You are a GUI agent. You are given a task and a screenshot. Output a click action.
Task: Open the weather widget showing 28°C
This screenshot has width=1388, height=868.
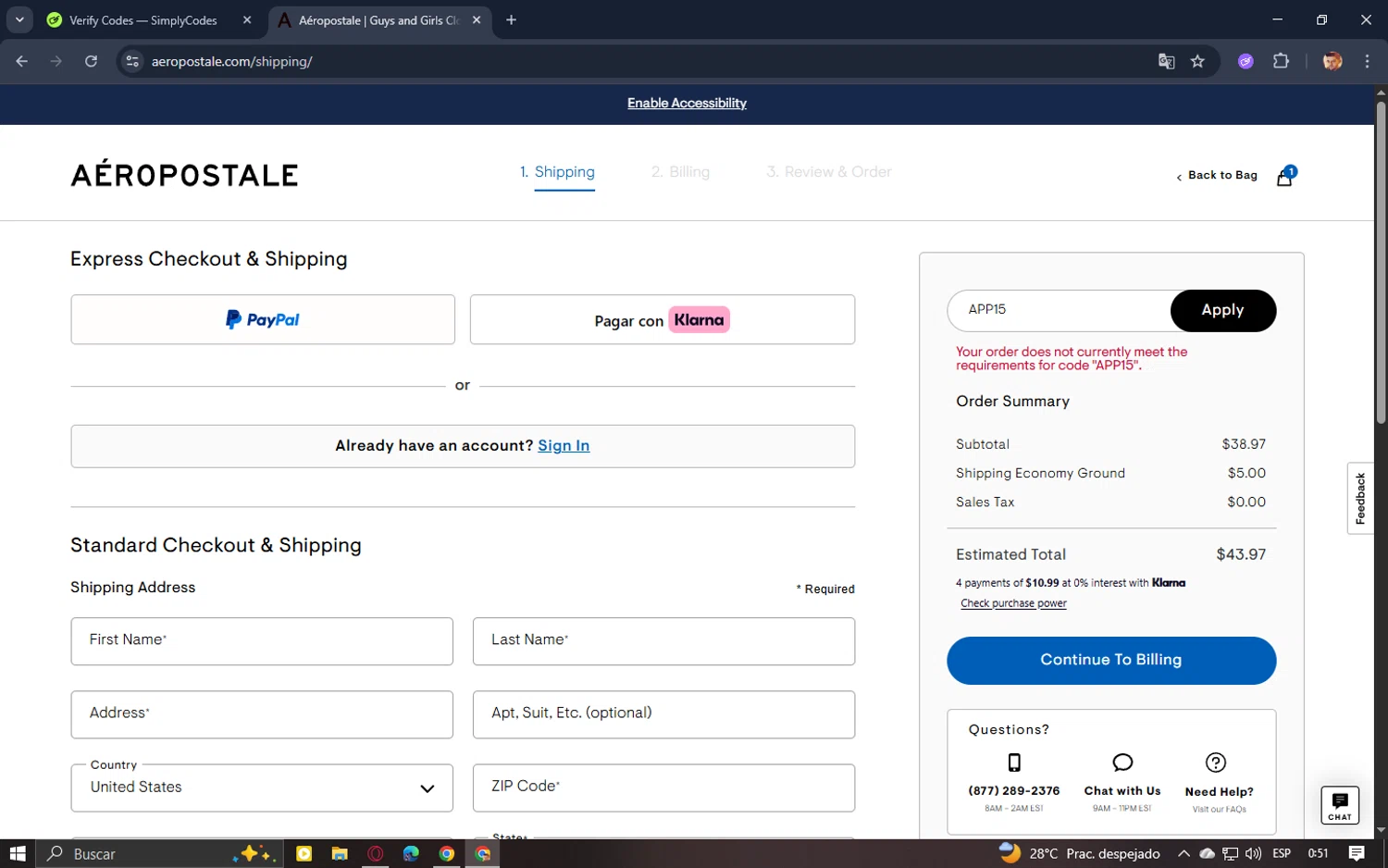point(1079,853)
